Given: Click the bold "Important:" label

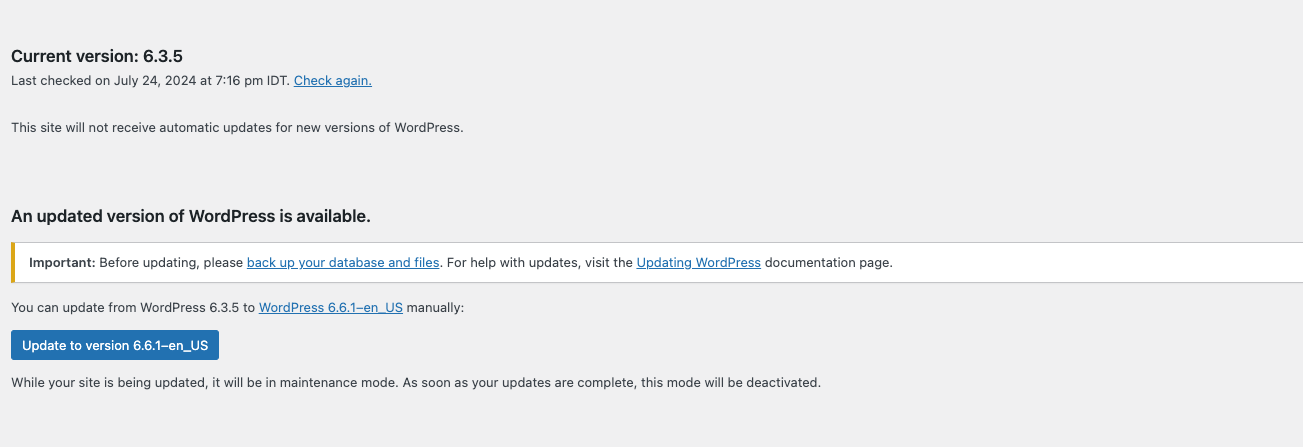Looking at the screenshot, I should pyautogui.click(x=62, y=263).
